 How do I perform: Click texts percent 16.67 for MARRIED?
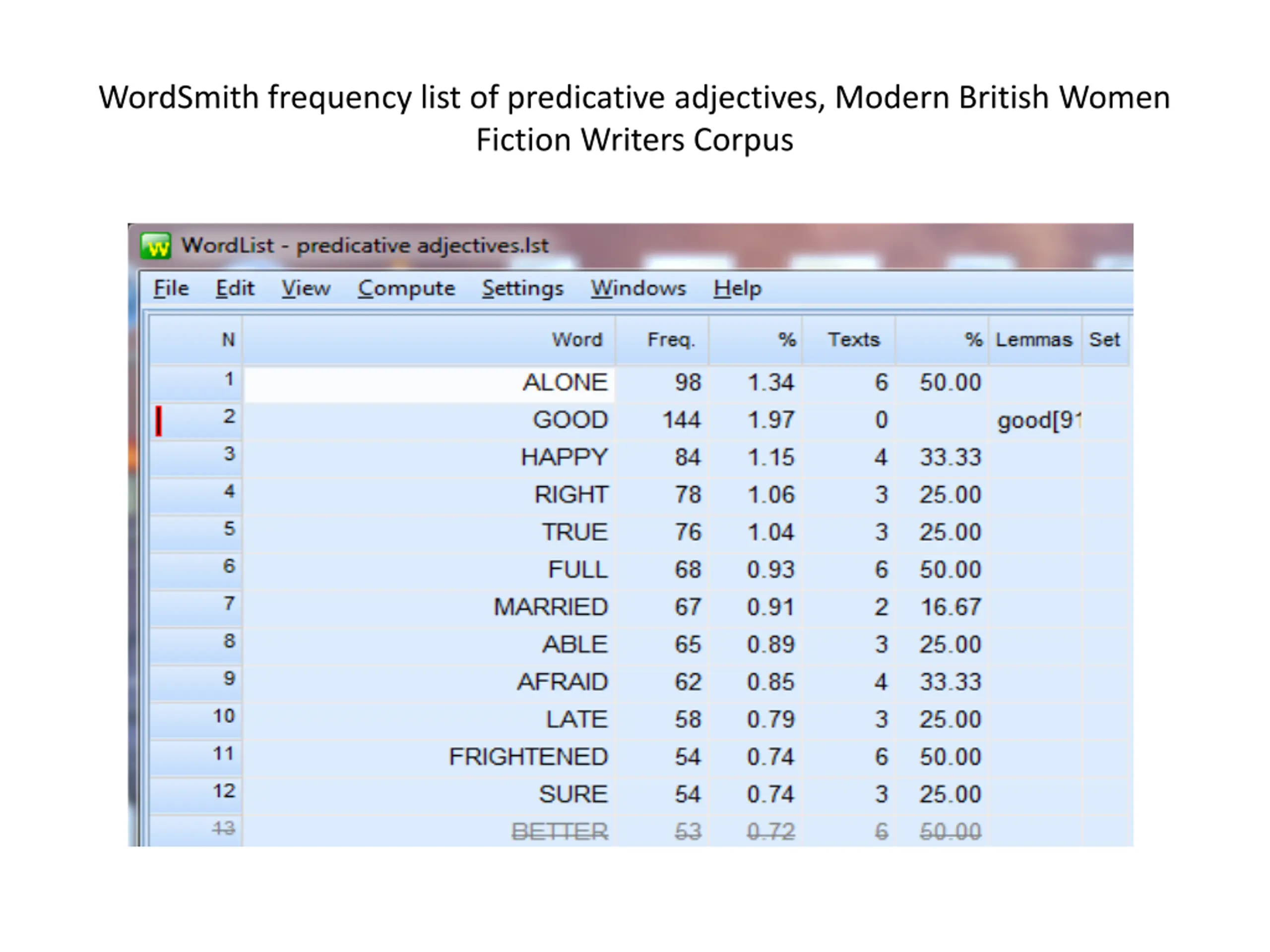click(951, 607)
